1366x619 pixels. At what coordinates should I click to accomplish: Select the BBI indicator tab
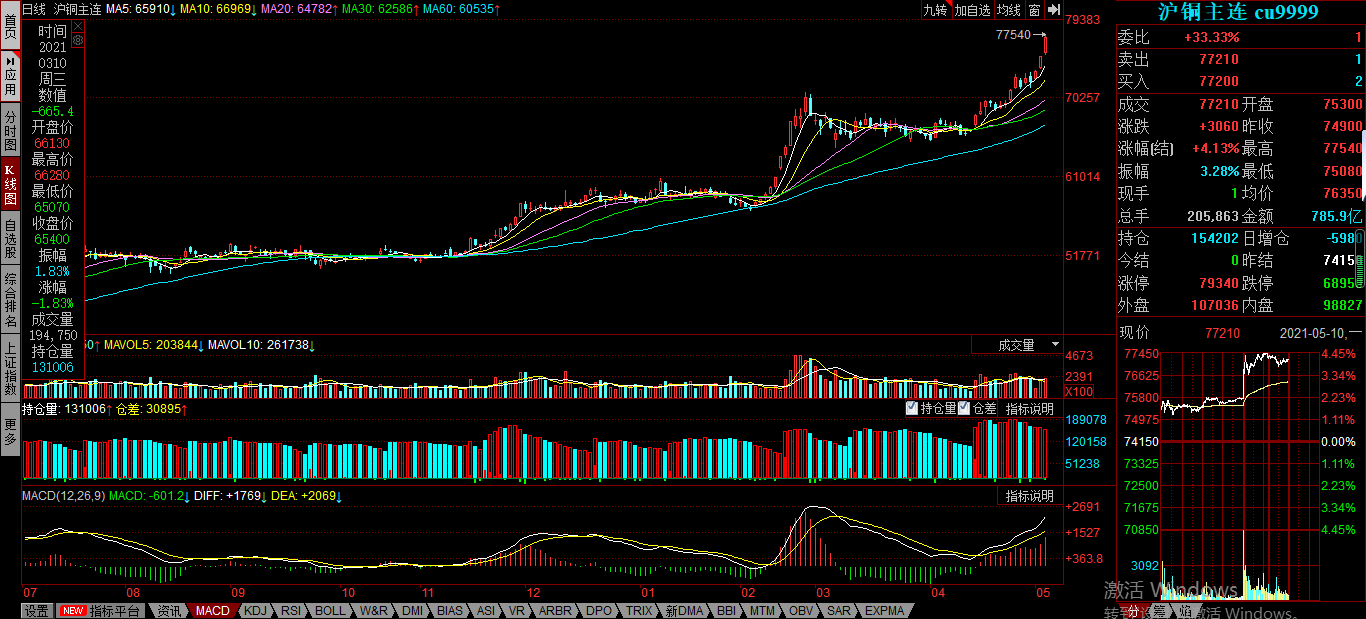coord(727,611)
